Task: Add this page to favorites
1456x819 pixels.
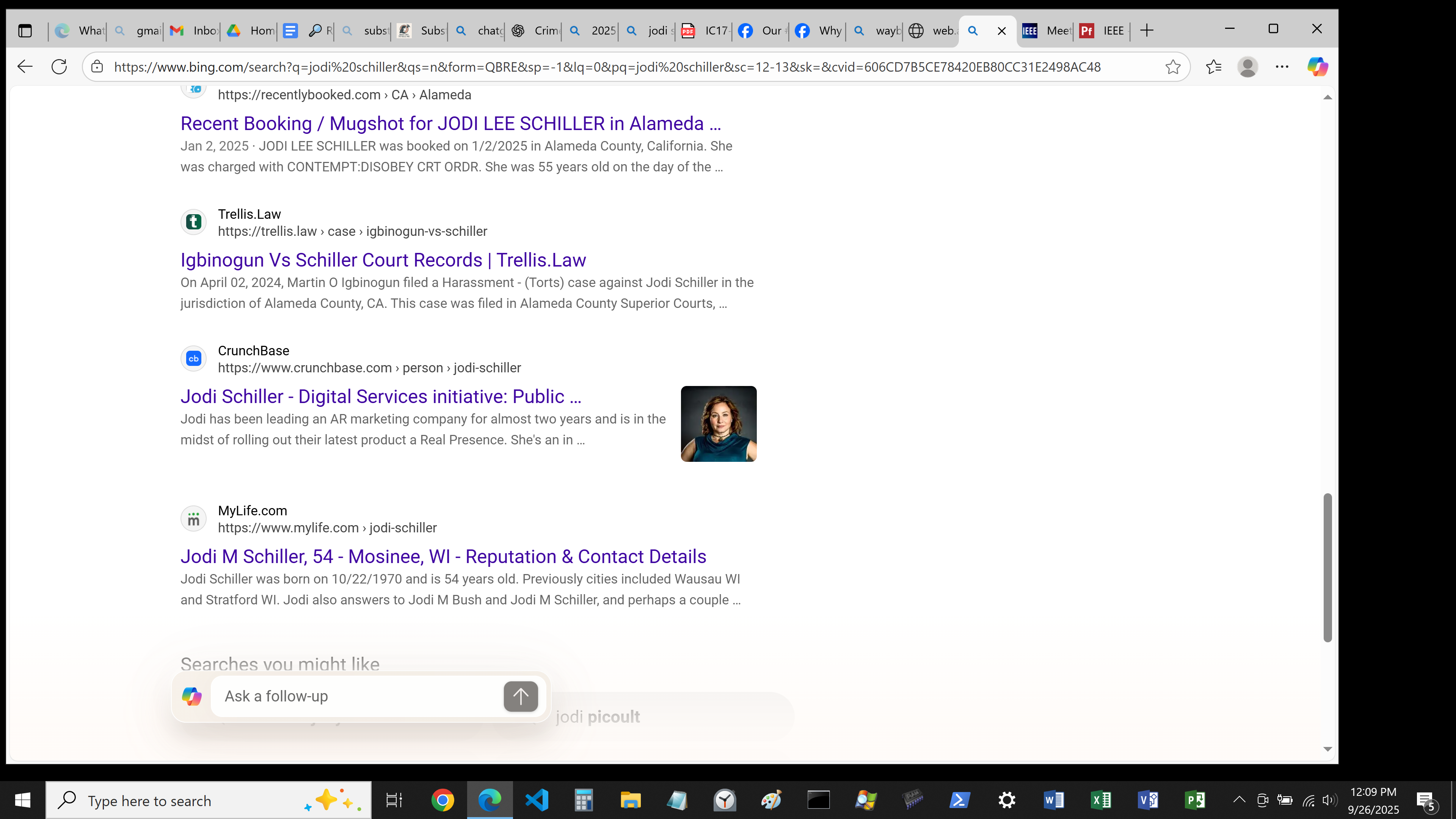Action: point(1173,67)
